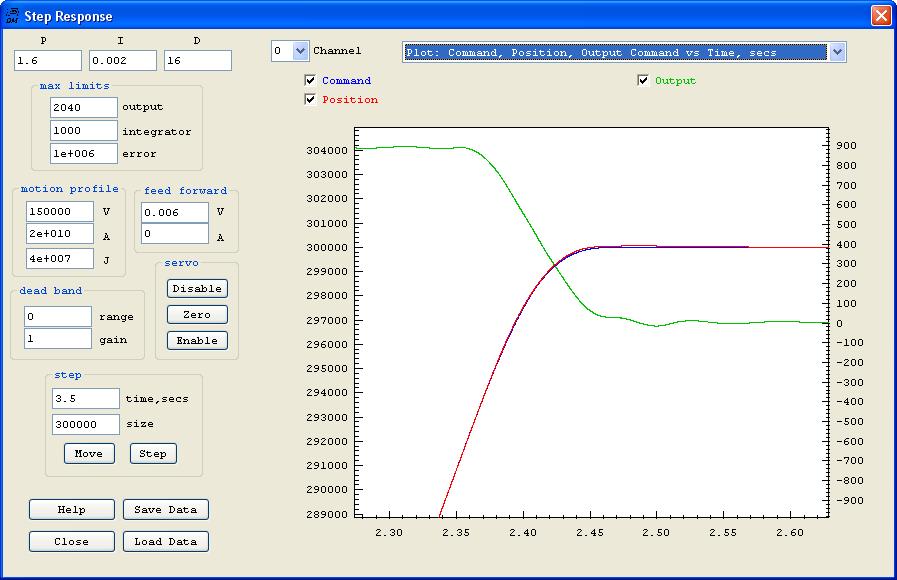
Task: Click the P gain input field
Action: point(47,61)
